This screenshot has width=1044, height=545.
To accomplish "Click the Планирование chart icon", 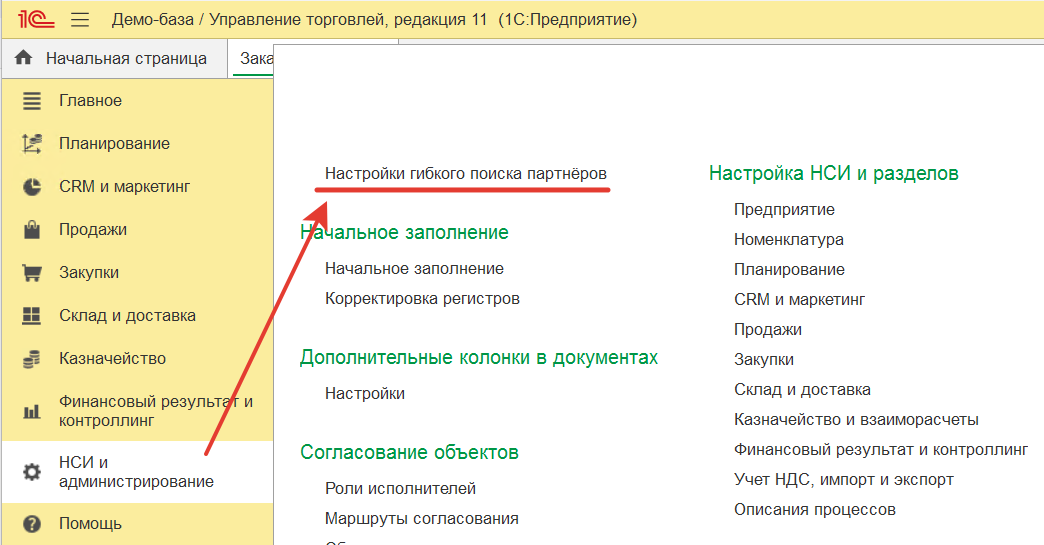I will pyautogui.click(x=32, y=144).
